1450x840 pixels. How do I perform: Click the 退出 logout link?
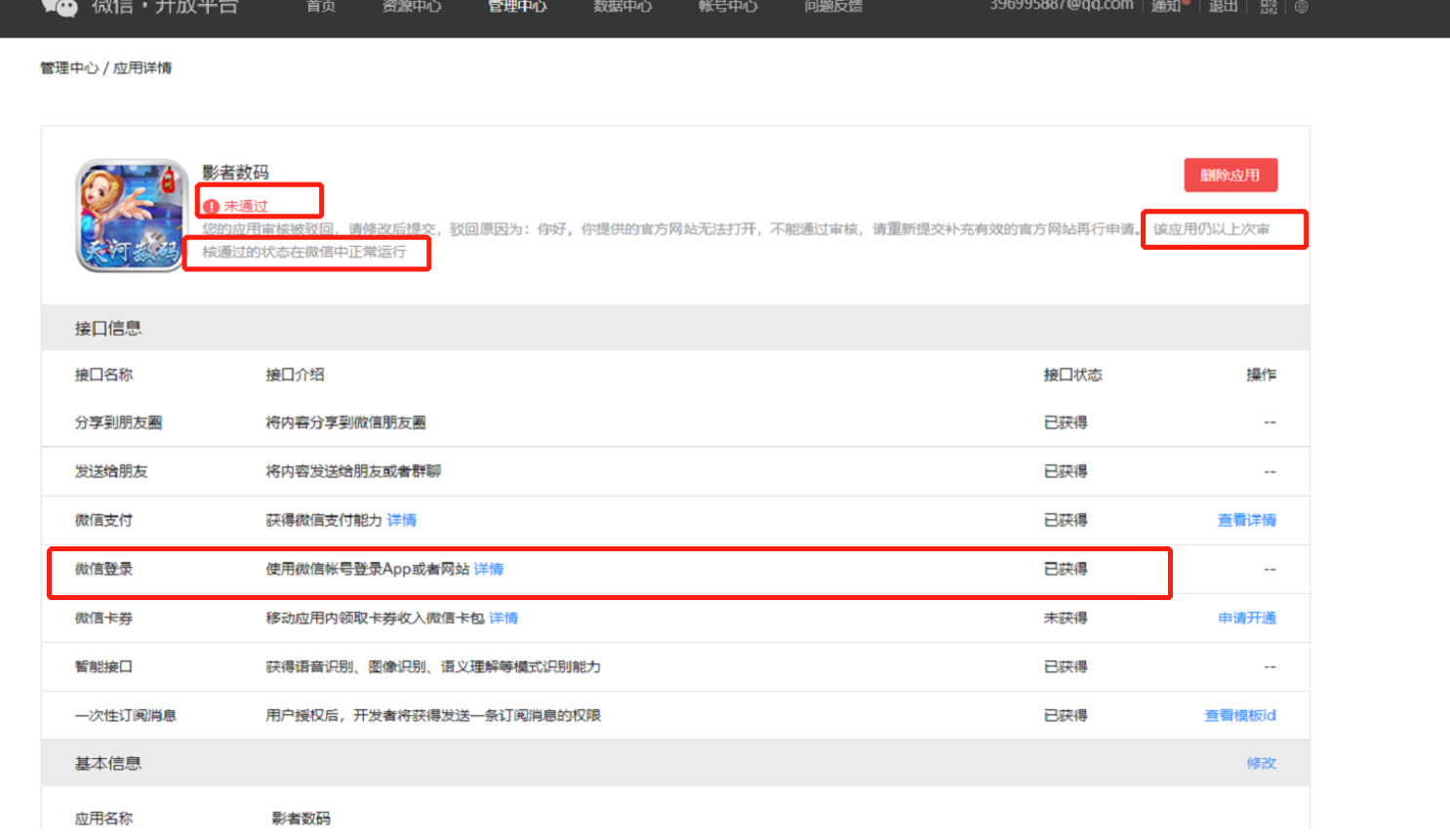(1223, 6)
